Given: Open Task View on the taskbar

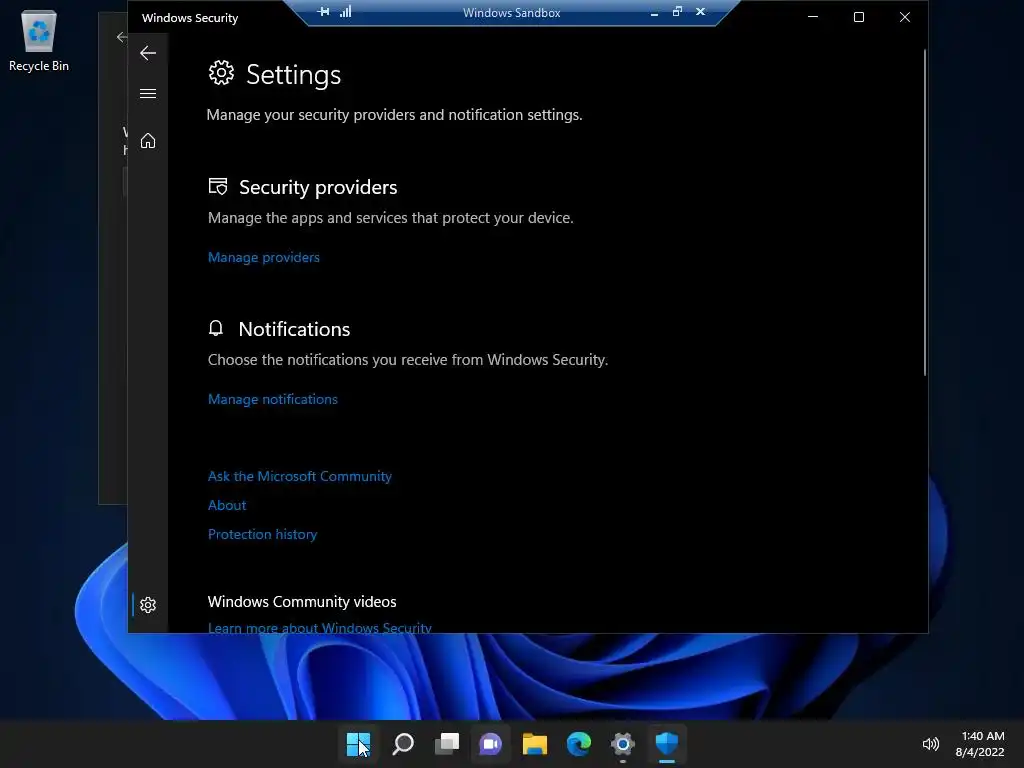Looking at the screenshot, I should tap(447, 744).
